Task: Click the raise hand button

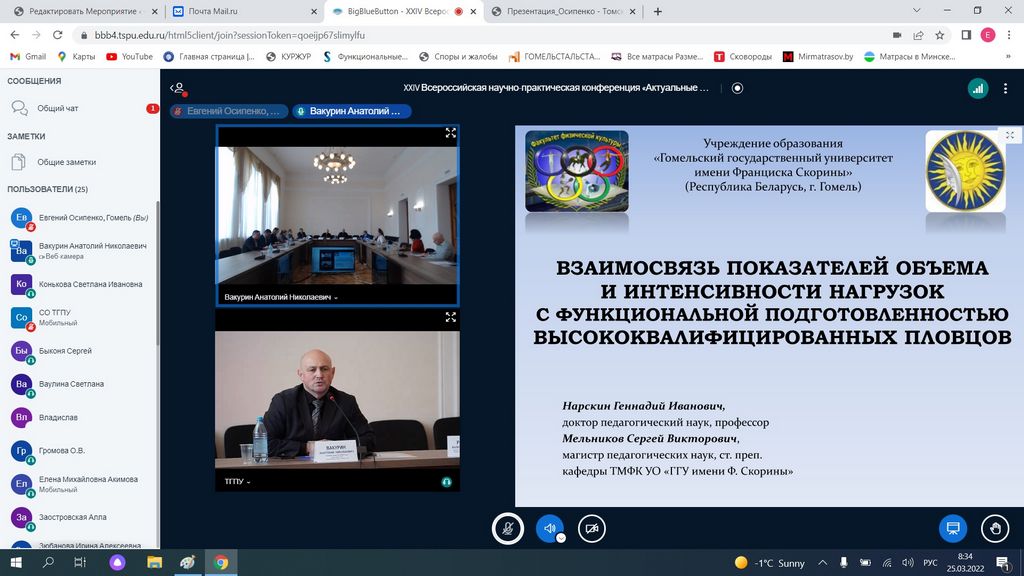Action: point(994,528)
